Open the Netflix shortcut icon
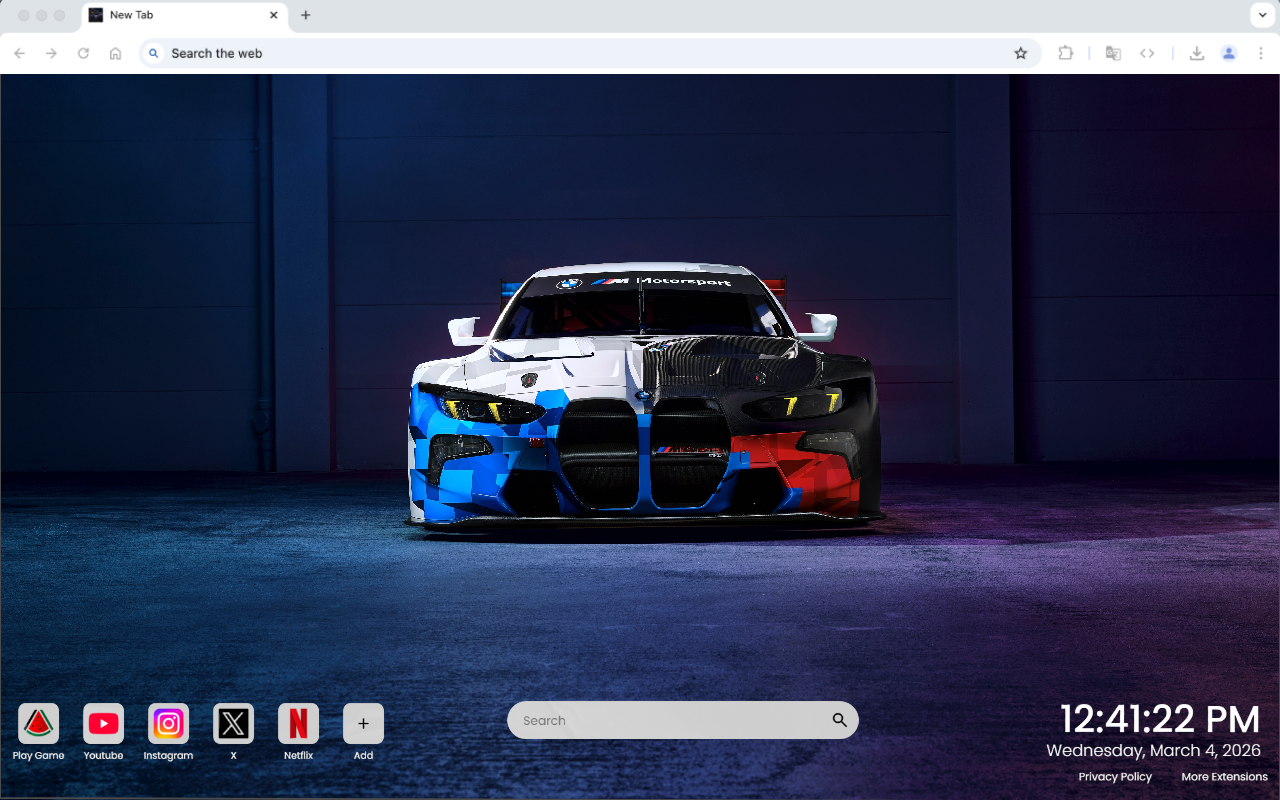 [x=298, y=724]
